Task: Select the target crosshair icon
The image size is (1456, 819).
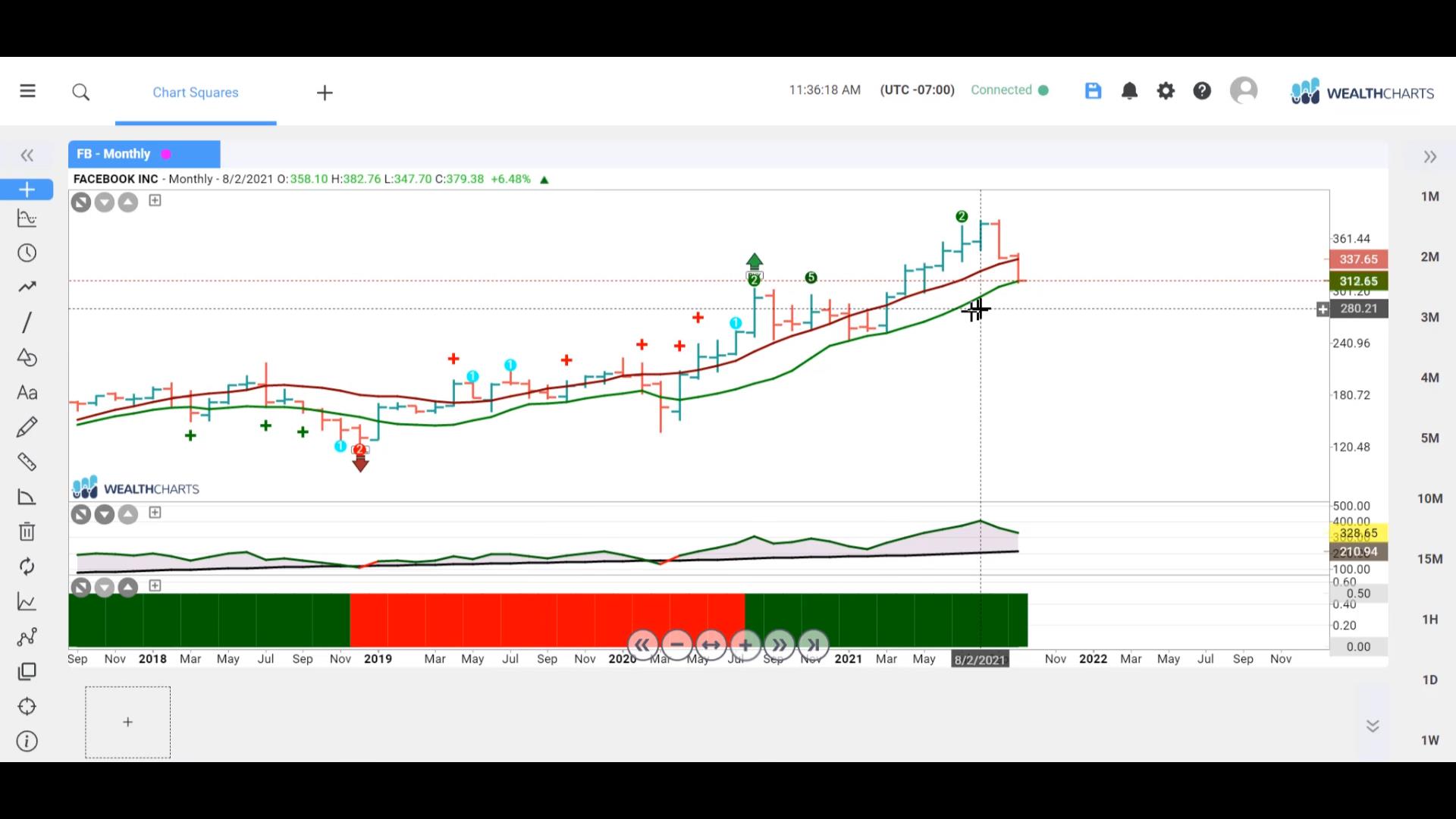Action: click(27, 707)
